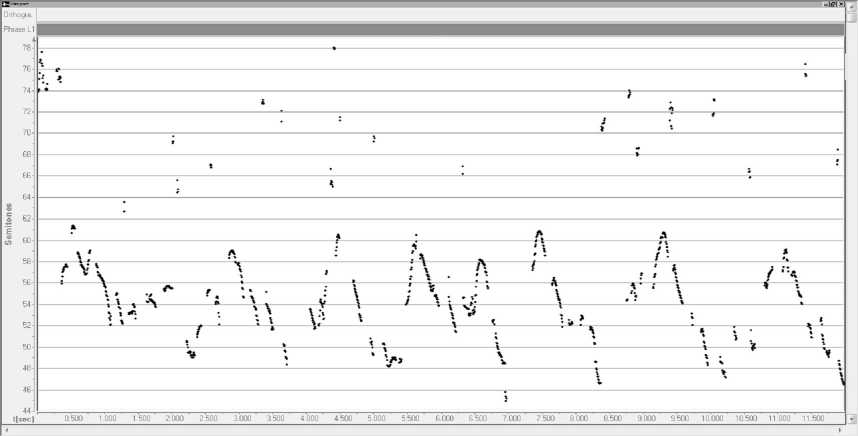Click the 44 semitone axis value
This screenshot has height=436, width=858.
27,411
